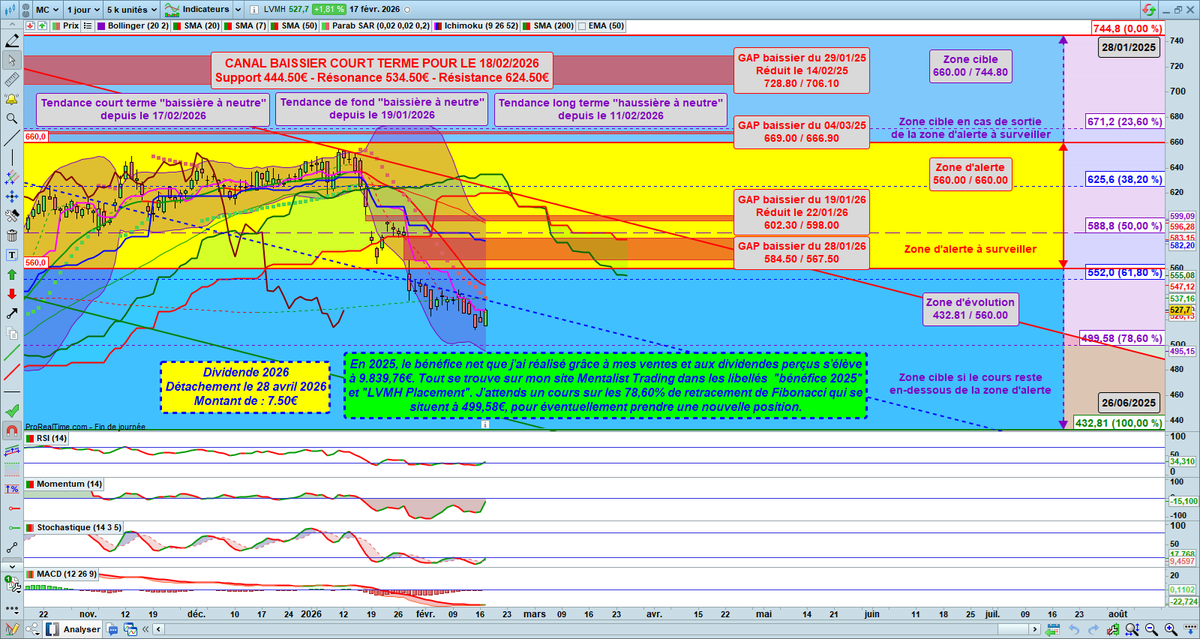Viewport: 1200px width, 639px height.
Task: Select the black connector segment tool
Action: [x=12, y=547]
